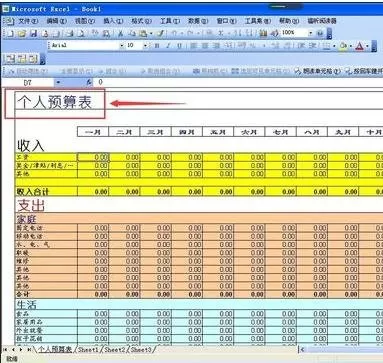Cut selection with the scissors icon
The height and width of the screenshot is (363, 383).
[x=120, y=33]
